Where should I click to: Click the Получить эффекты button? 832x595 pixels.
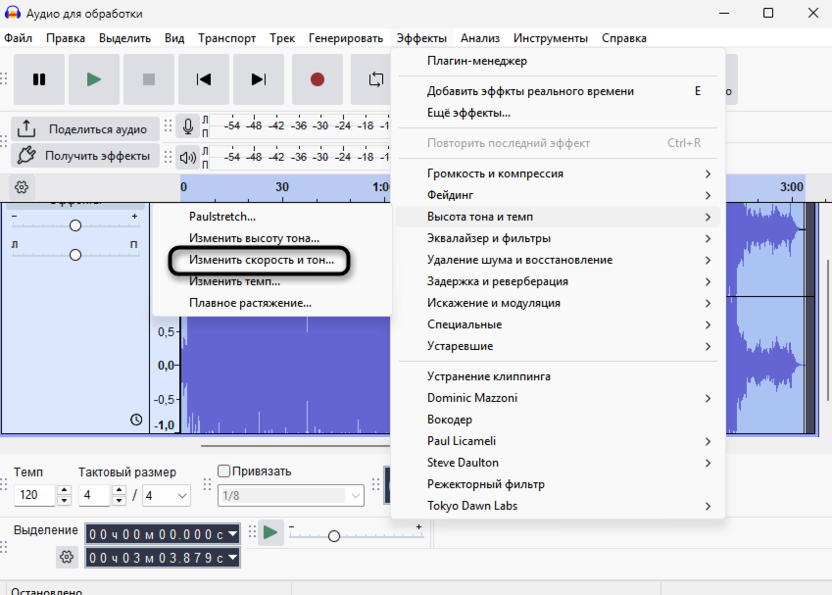[x=84, y=156]
